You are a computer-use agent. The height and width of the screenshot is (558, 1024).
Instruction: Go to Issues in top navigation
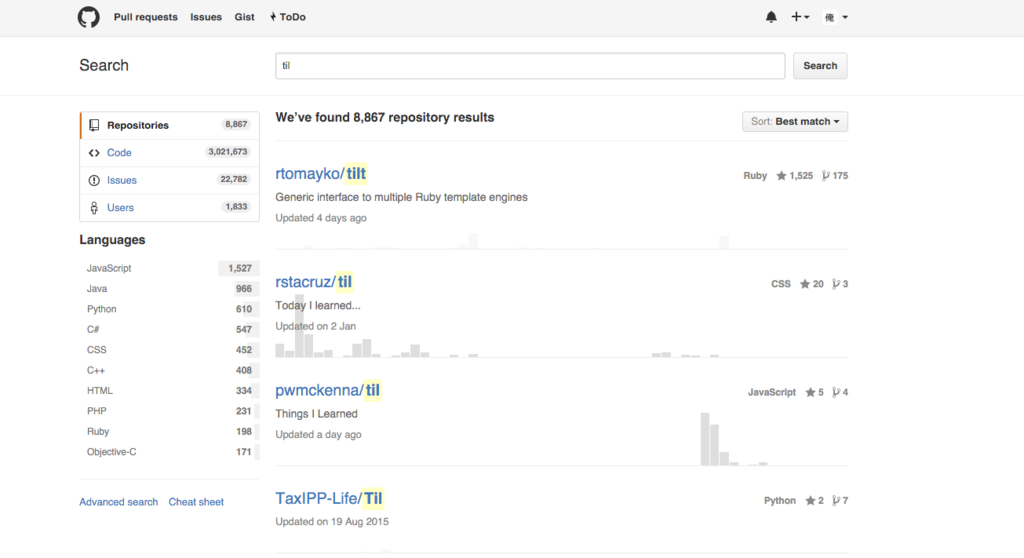click(x=206, y=17)
